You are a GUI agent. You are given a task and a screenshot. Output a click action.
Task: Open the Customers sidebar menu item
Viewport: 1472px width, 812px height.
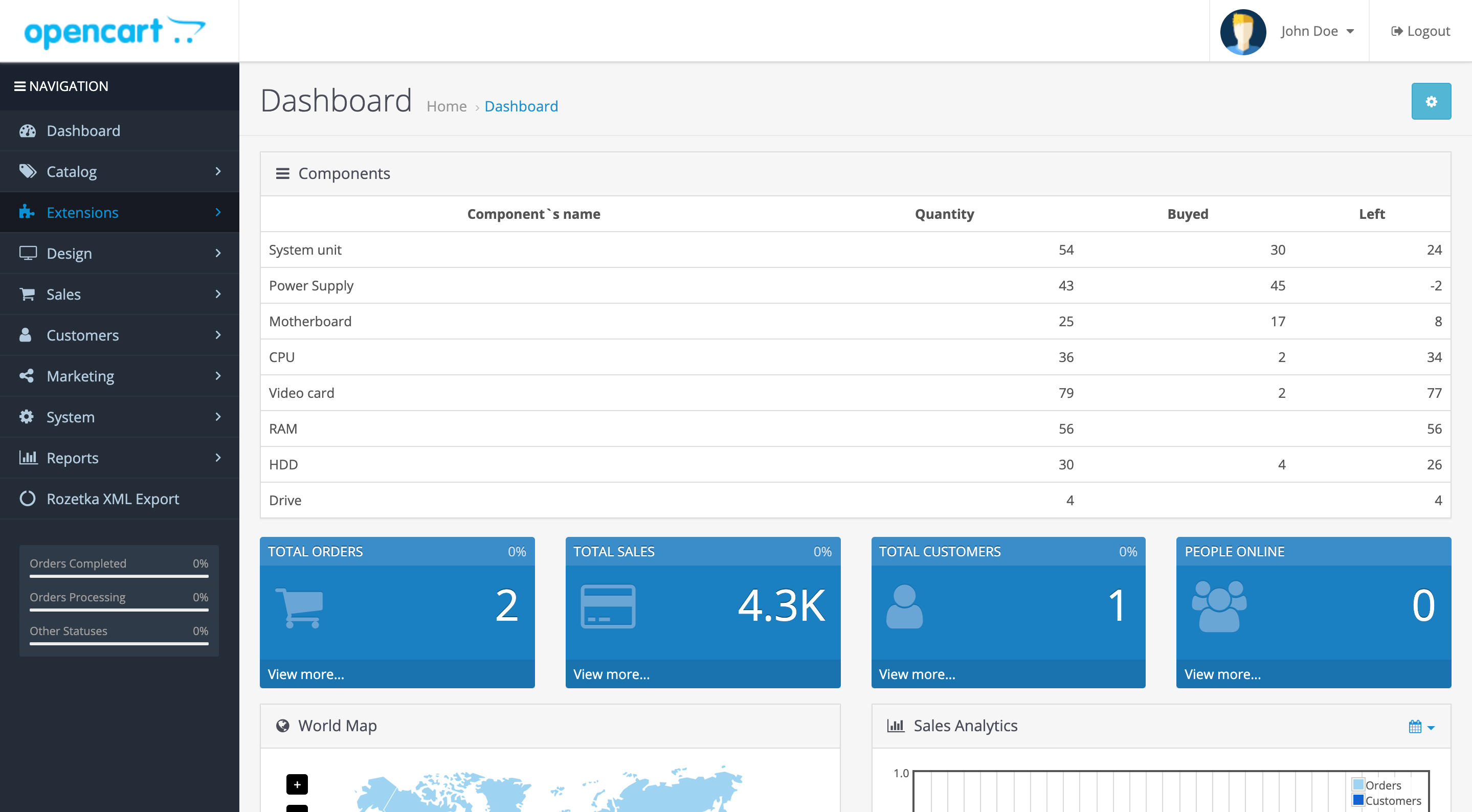(x=120, y=335)
